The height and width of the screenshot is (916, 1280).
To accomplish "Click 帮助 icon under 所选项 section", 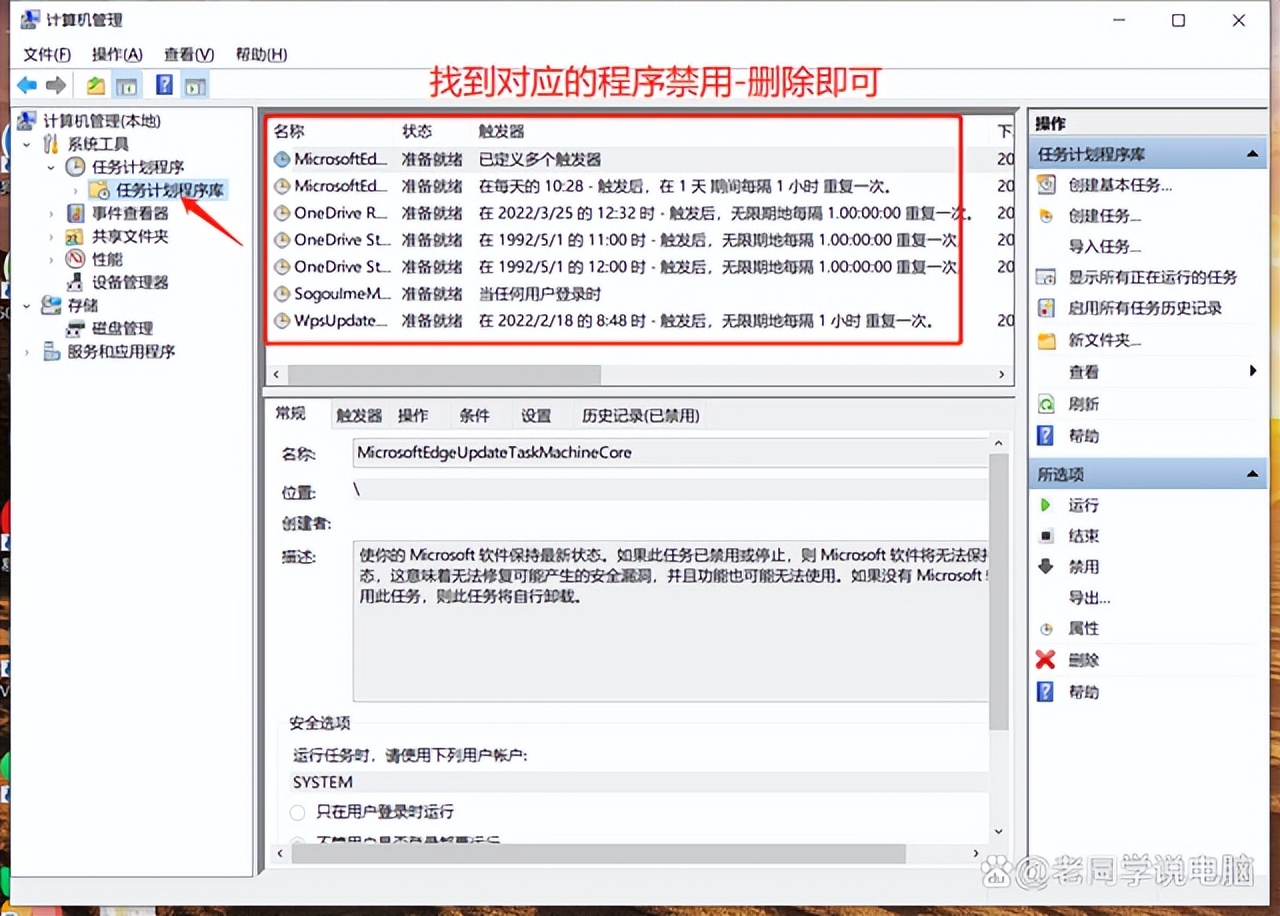I will pos(1046,692).
